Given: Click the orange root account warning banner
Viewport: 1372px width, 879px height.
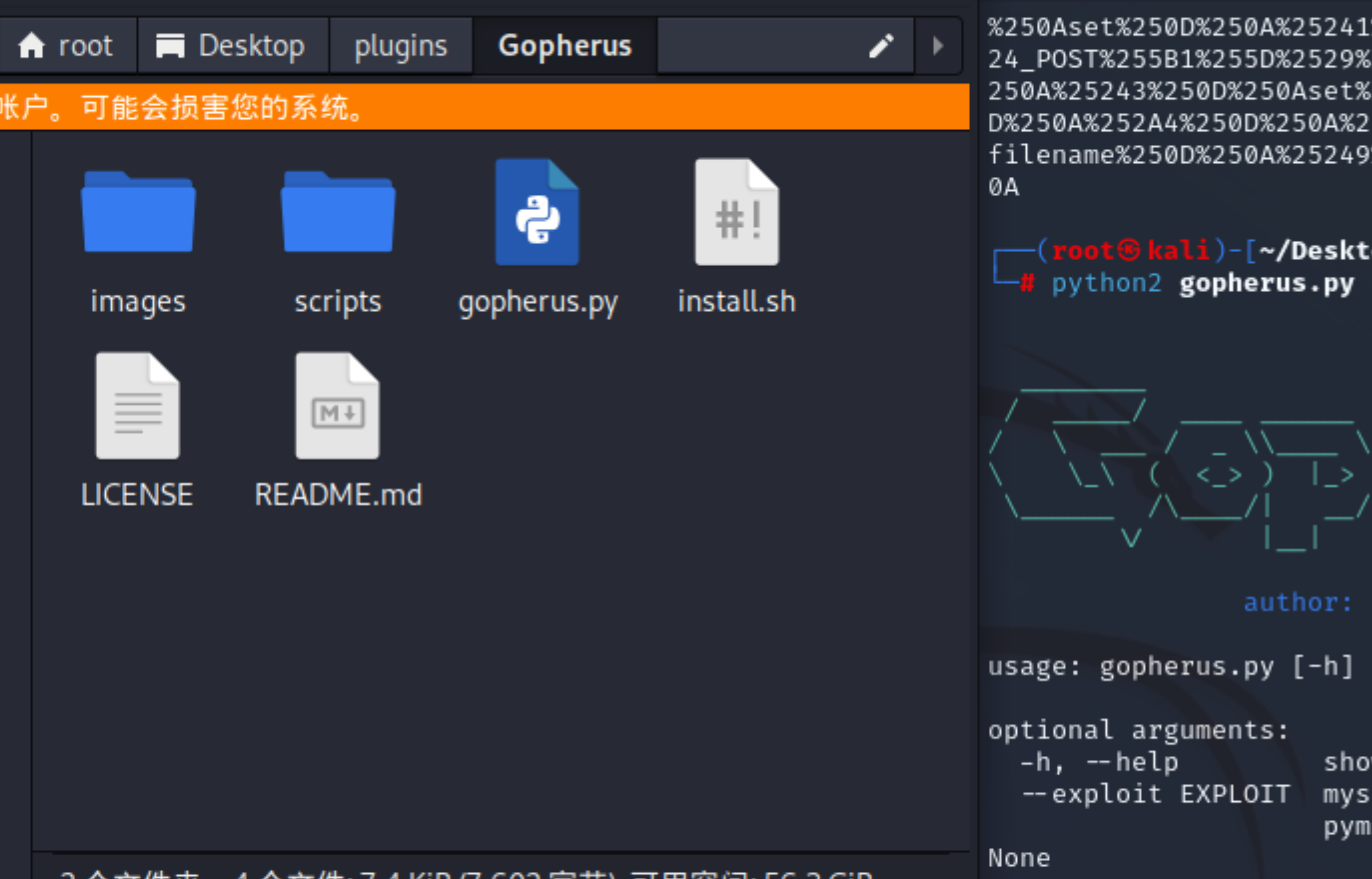Looking at the screenshot, I should (x=485, y=107).
